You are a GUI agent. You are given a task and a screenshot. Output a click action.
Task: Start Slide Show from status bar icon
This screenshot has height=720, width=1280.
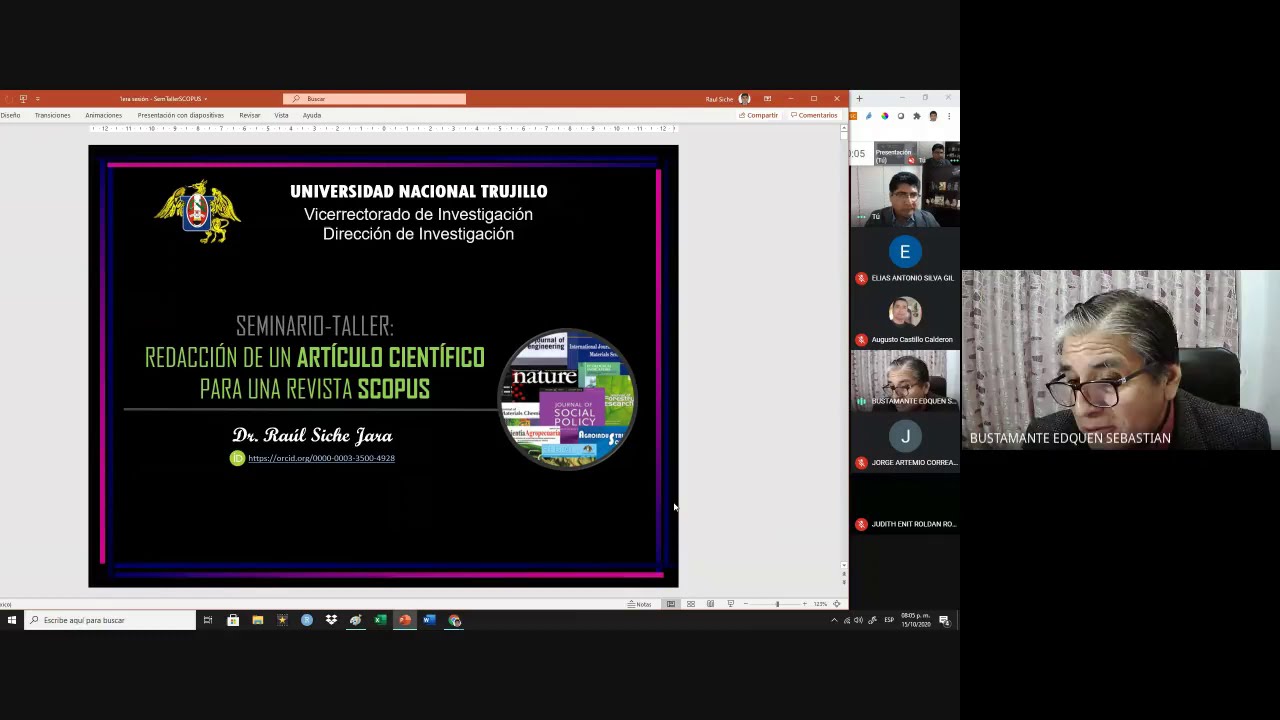(x=731, y=604)
